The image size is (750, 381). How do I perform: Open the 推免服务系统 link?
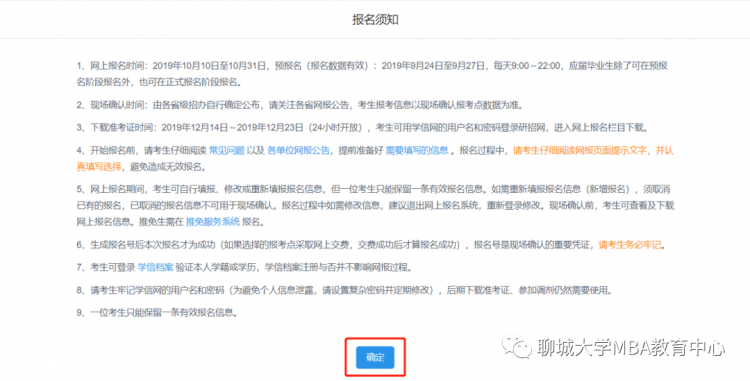click(213, 222)
